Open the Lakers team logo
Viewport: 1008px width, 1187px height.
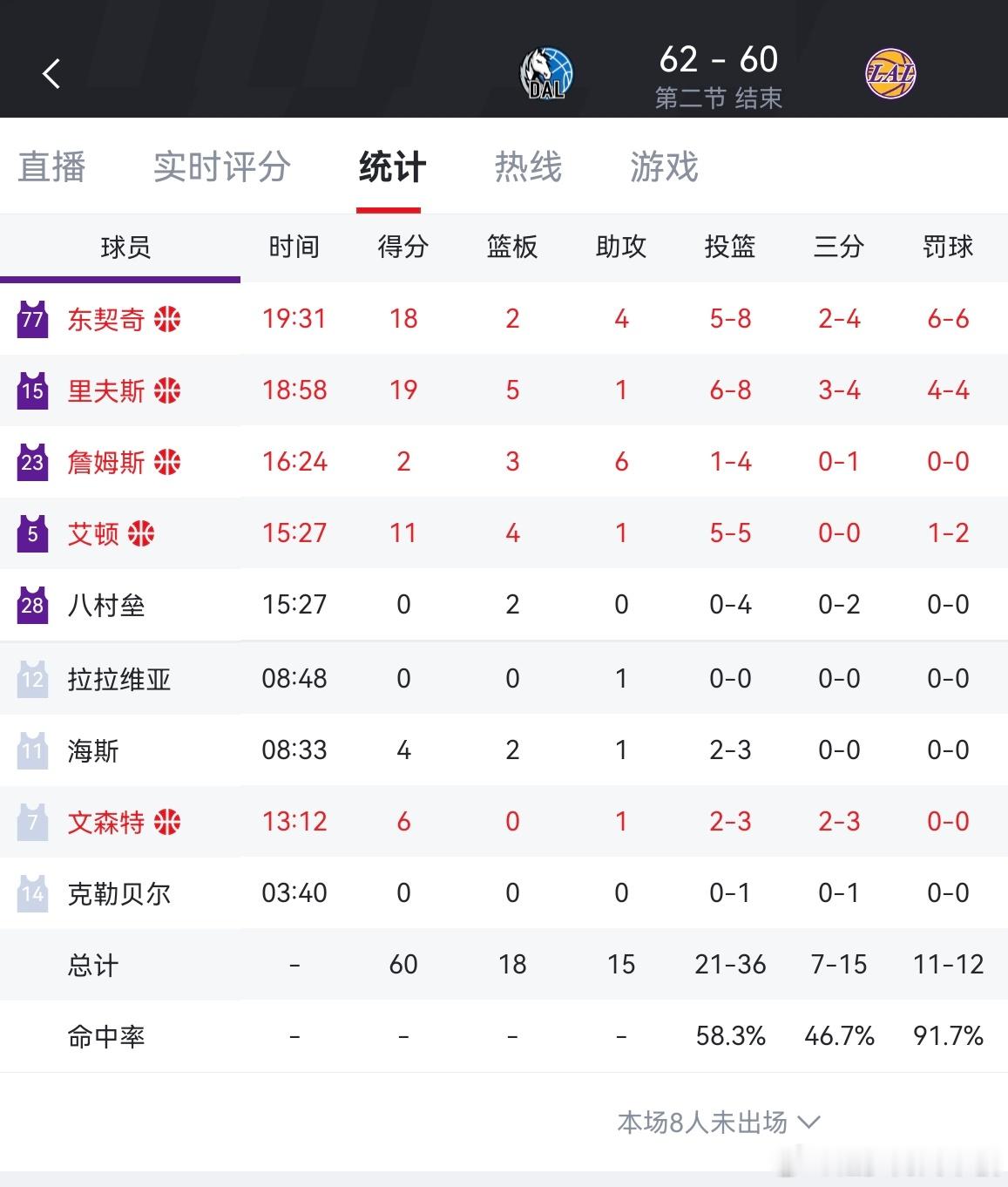point(890,73)
